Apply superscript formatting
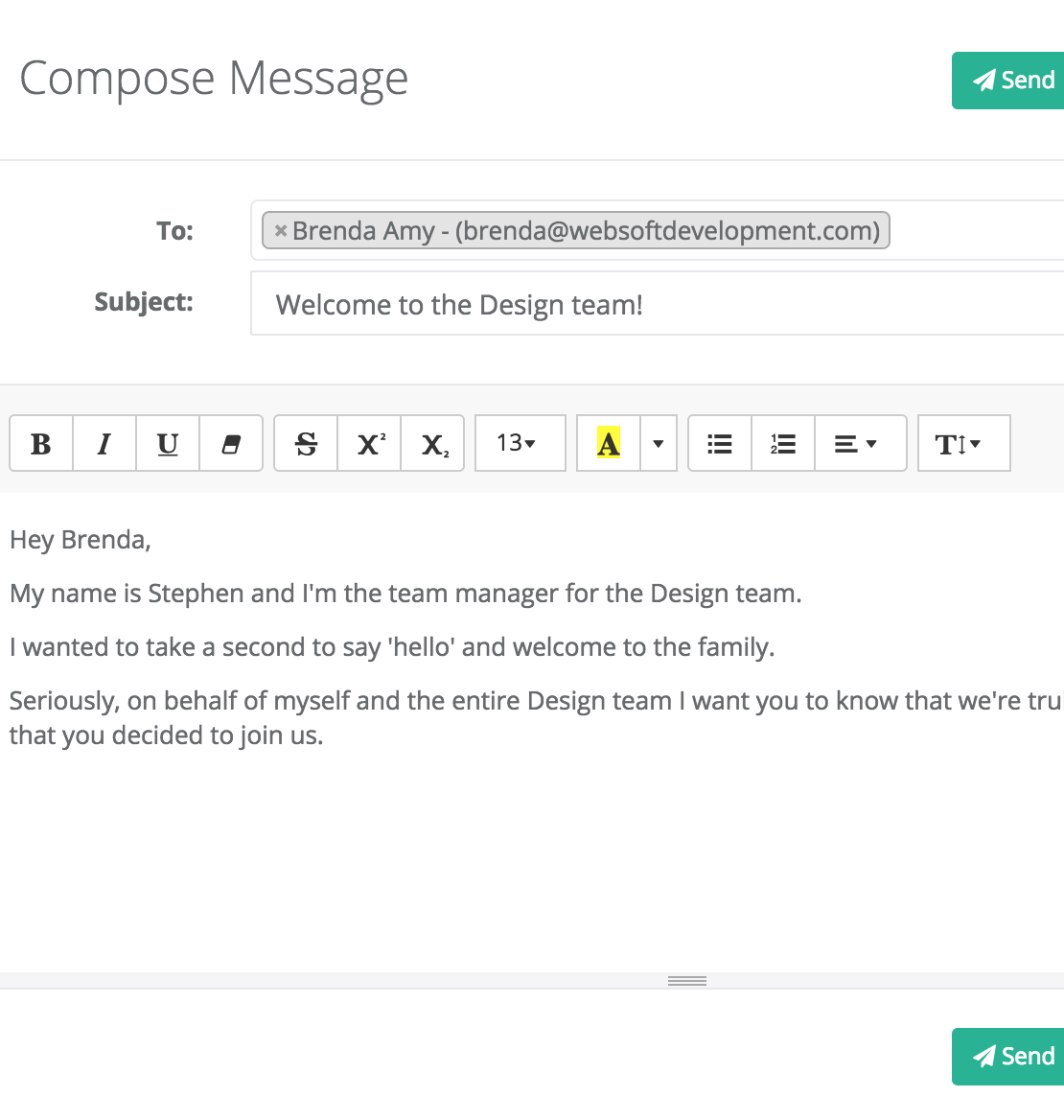Screen dimensions: 1064x1120 [x=369, y=444]
